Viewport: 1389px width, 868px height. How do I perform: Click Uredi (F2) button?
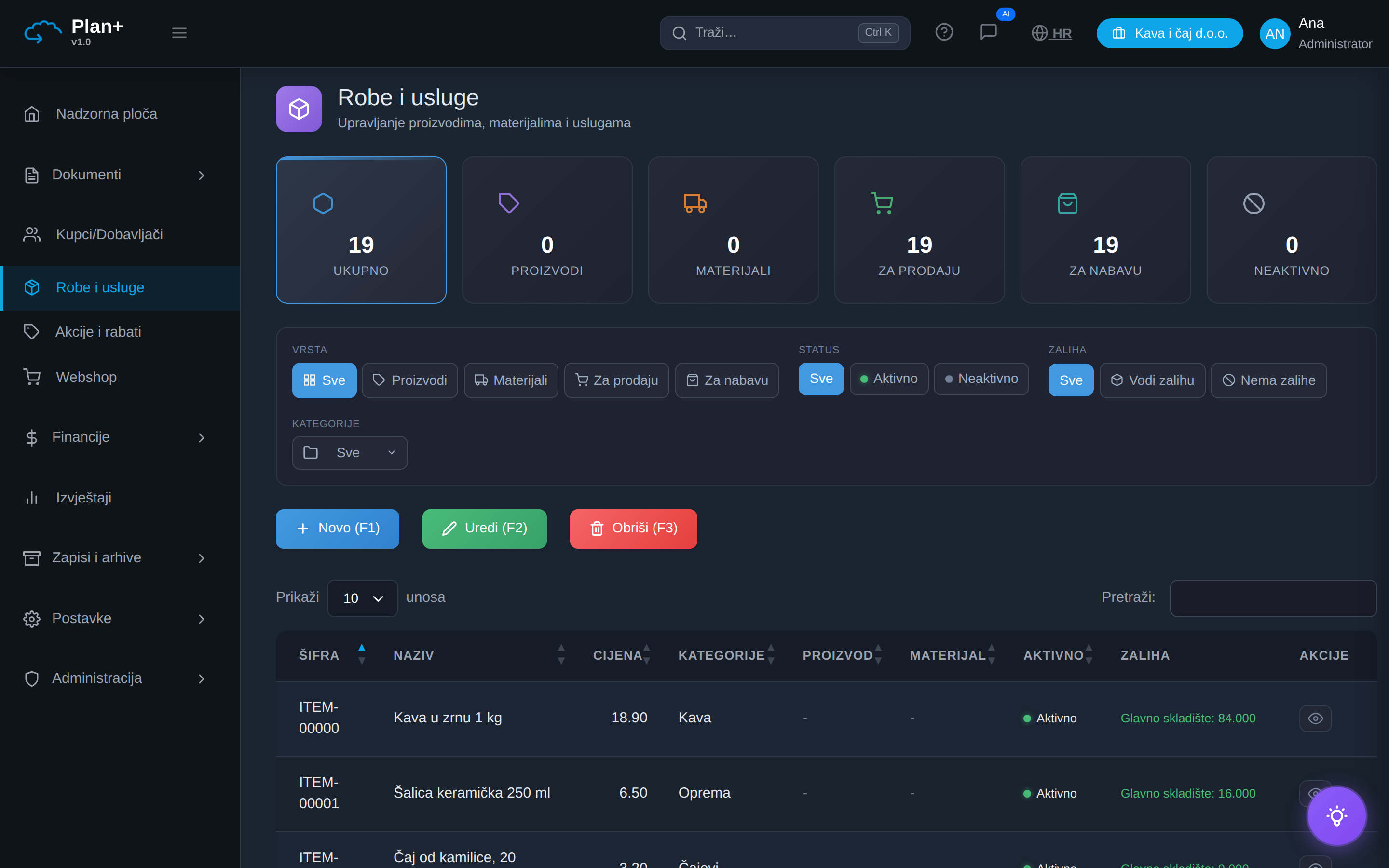pos(484,529)
